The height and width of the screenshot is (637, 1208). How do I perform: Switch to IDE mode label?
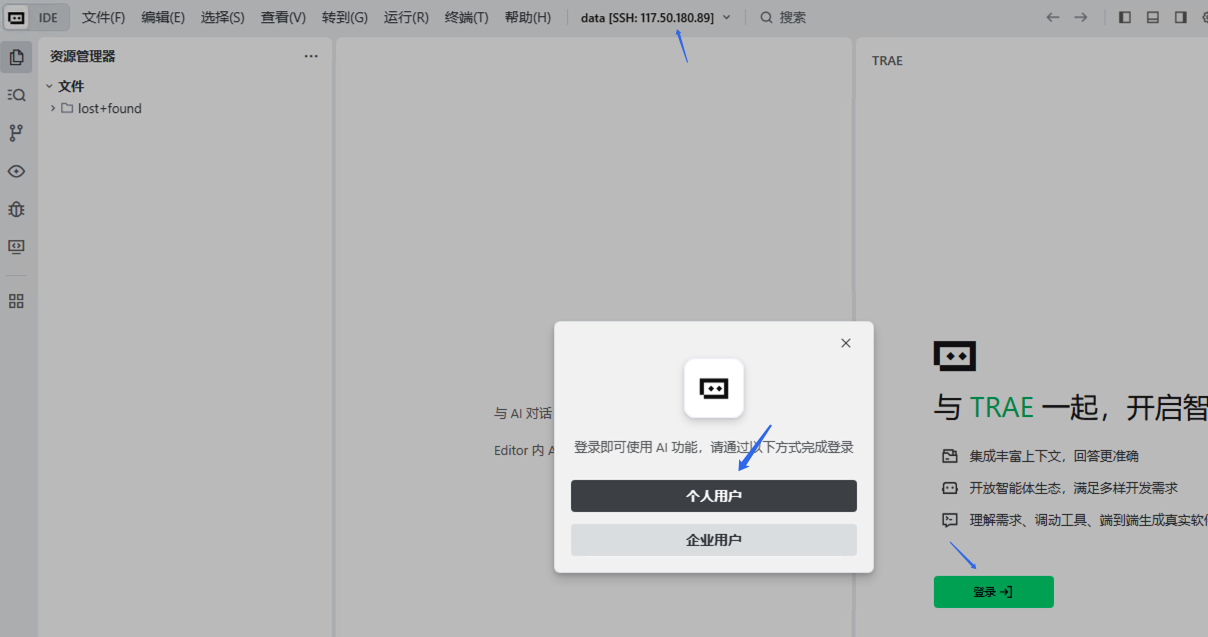tap(48, 17)
